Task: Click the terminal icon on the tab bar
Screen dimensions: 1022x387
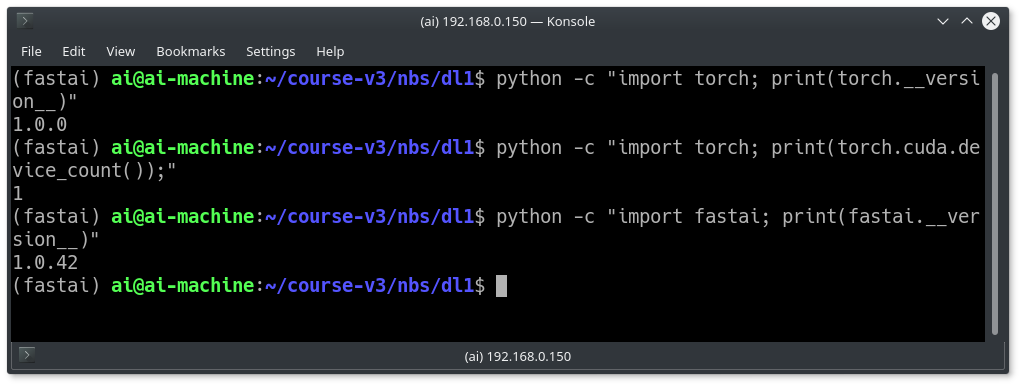Action: click(x=27, y=355)
